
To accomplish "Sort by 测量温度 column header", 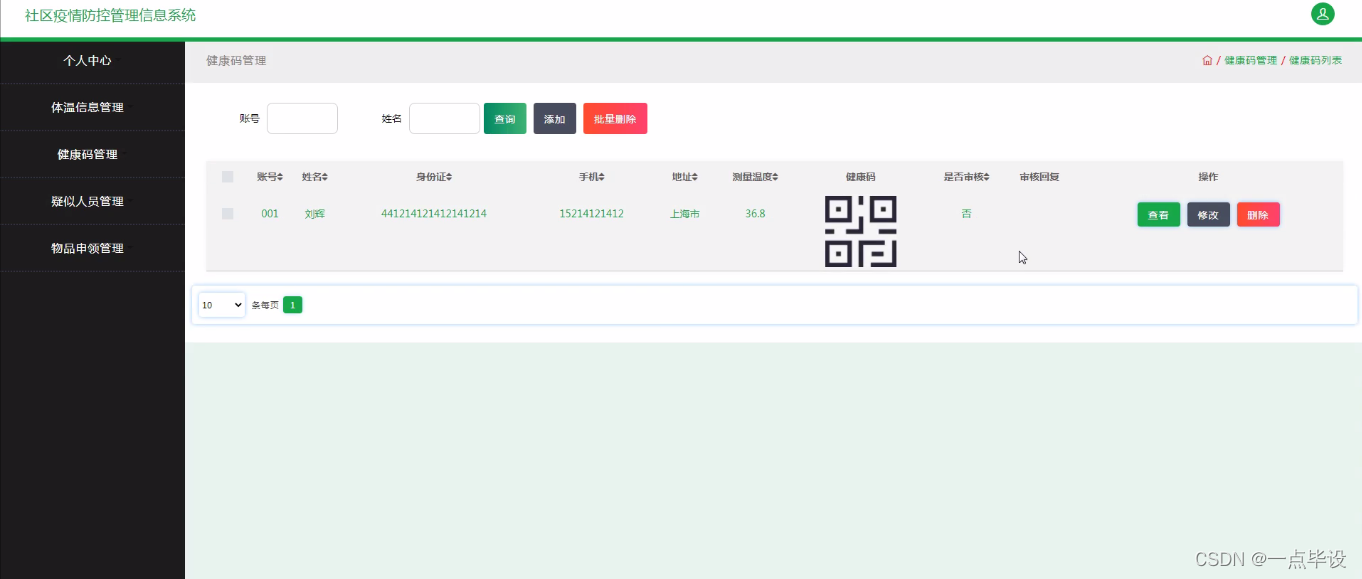I will click(x=755, y=177).
